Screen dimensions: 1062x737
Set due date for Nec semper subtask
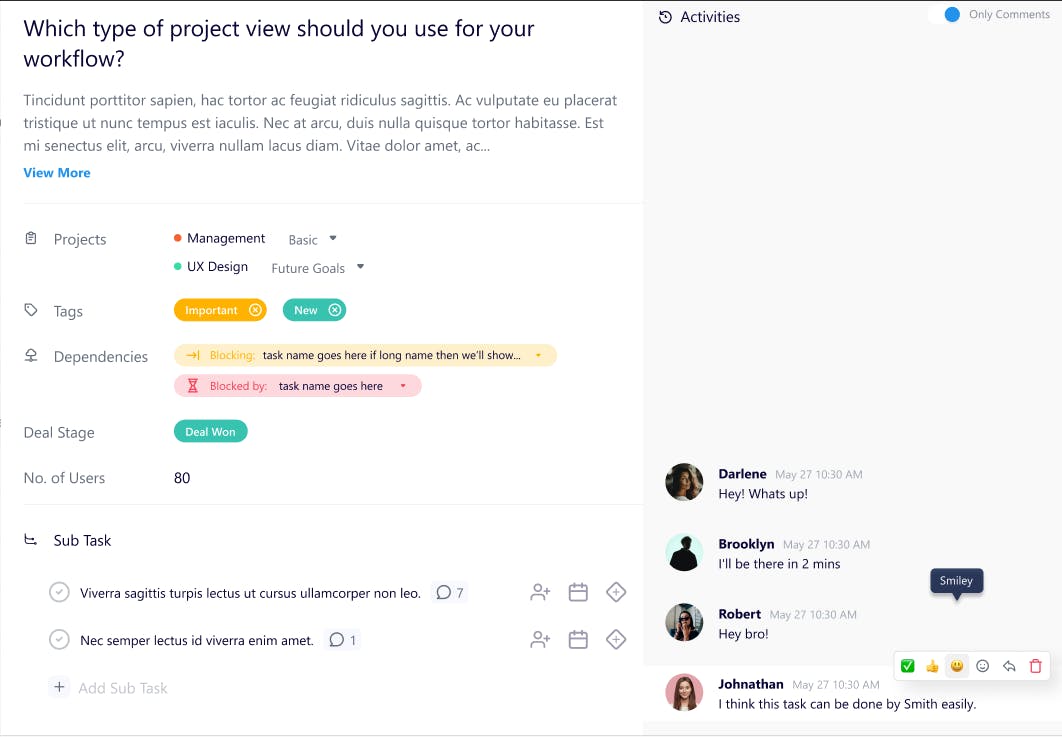(x=578, y=639)
